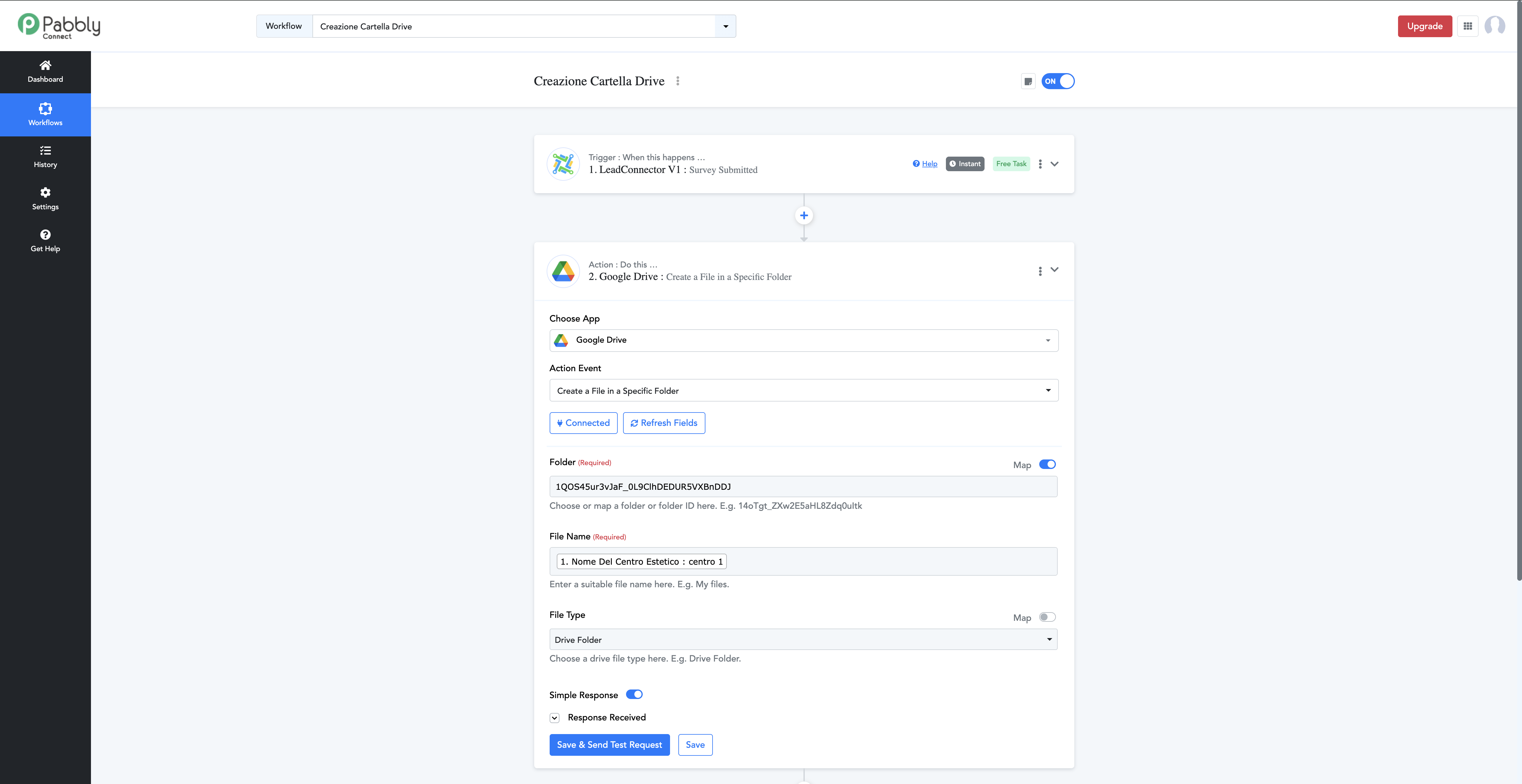Click the Free Task badge
1522x784 pixels.
click(x=1011, y=164)
